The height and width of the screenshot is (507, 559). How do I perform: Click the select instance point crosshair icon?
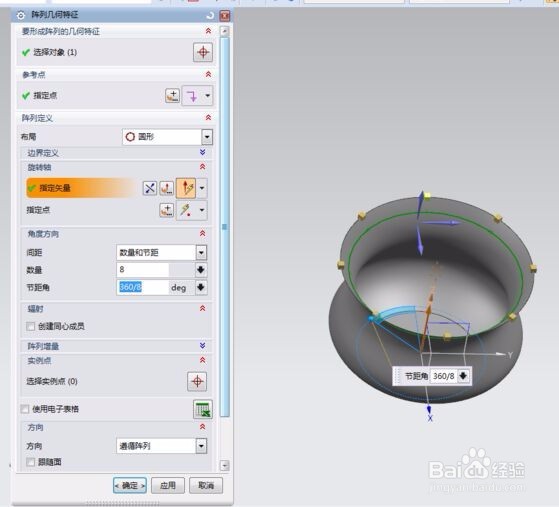click(197, 381)
